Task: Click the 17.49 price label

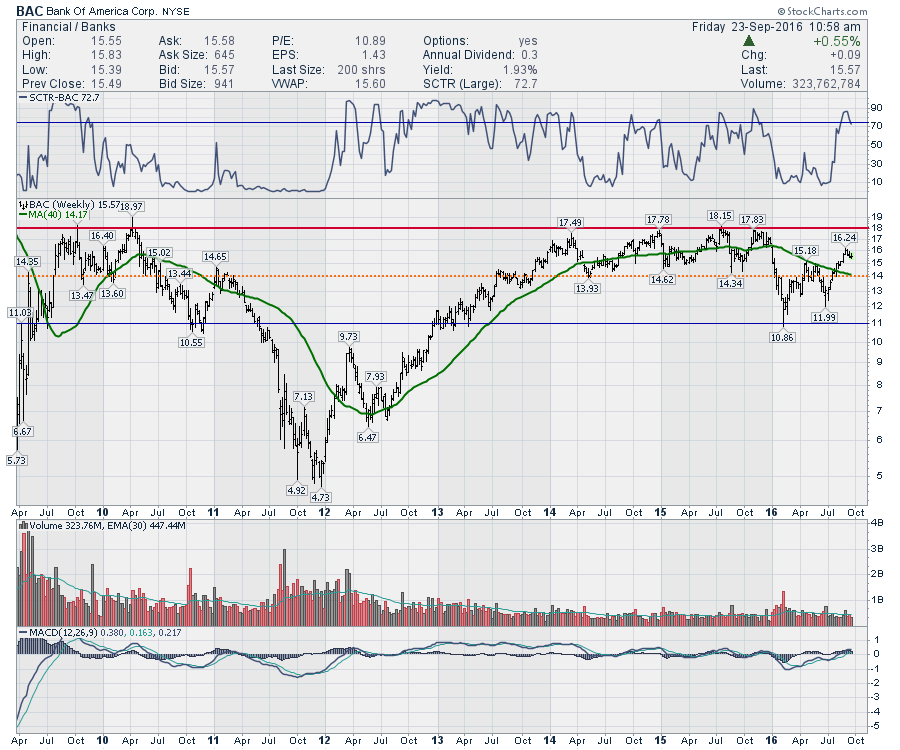Action: pyautogui.click(x=570, y=223)
